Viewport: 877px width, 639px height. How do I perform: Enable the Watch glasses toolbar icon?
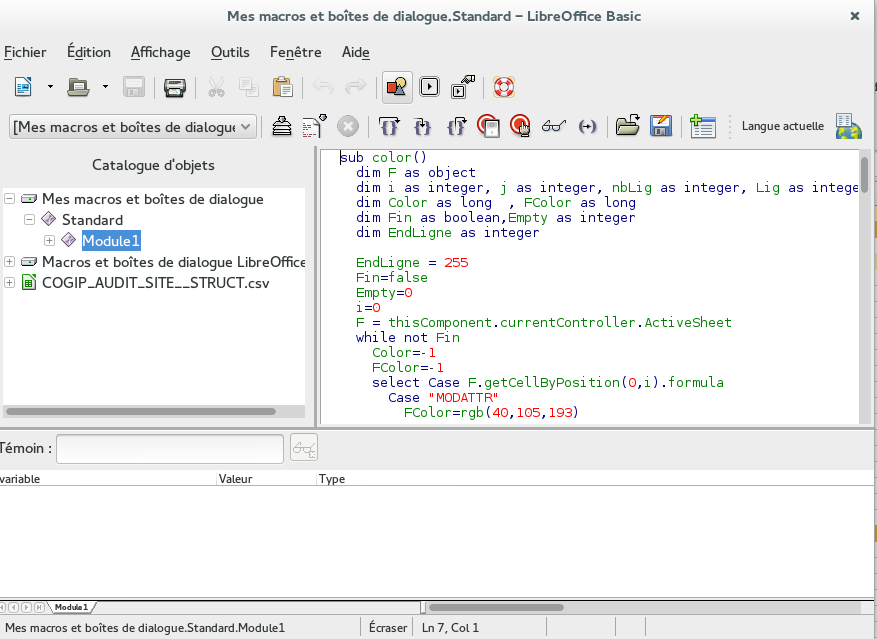point(554,126)
